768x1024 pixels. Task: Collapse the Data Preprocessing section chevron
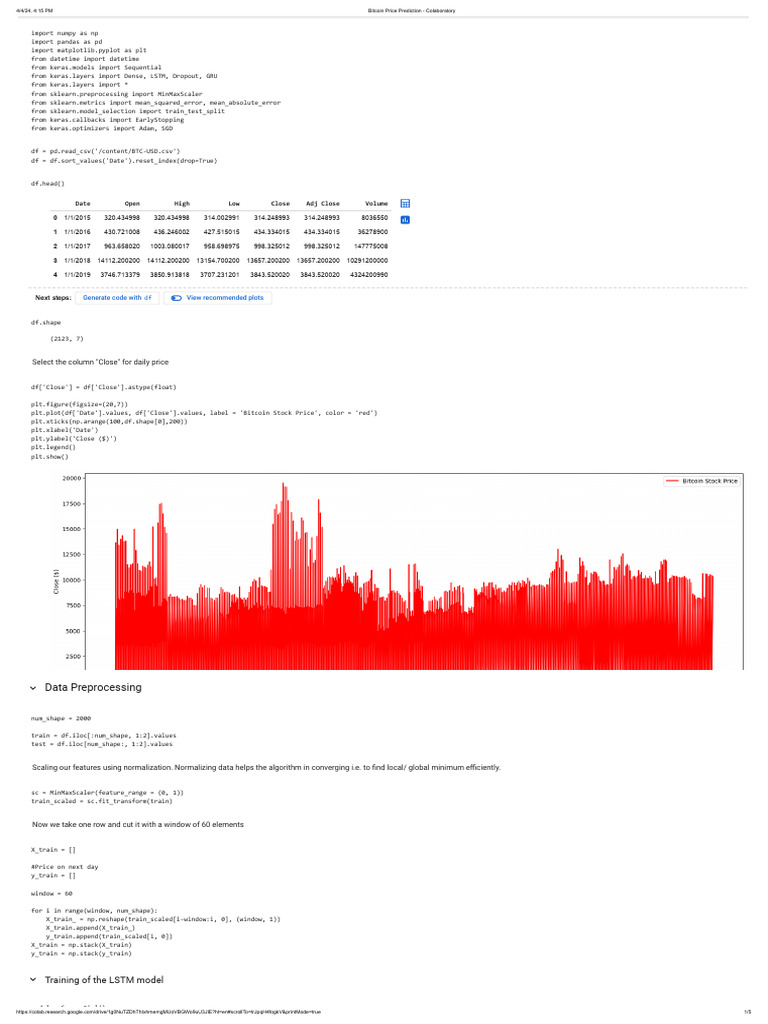(33, 688)
